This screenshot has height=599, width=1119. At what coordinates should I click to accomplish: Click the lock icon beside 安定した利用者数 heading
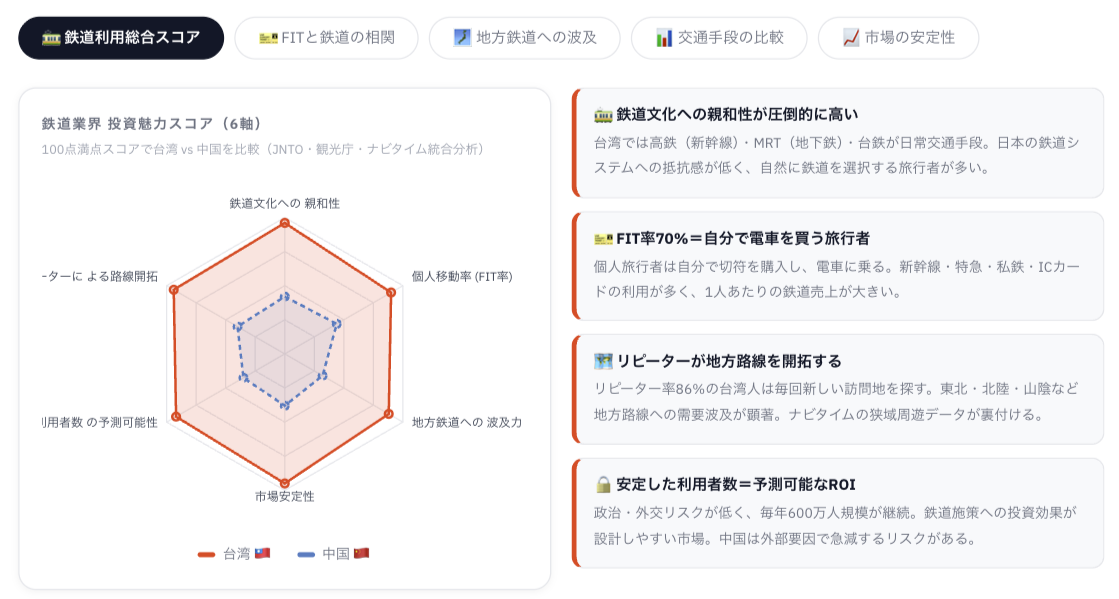603,485
